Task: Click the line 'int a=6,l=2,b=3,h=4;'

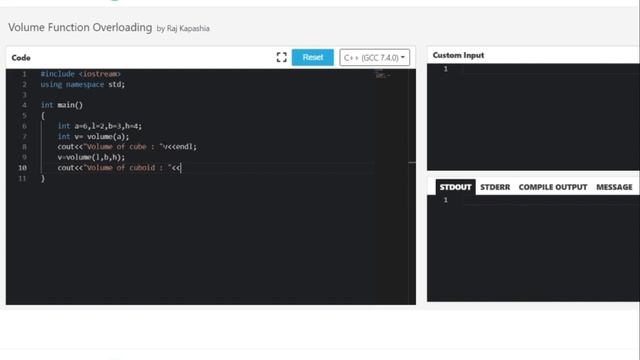Action: [x=100, y=126]
